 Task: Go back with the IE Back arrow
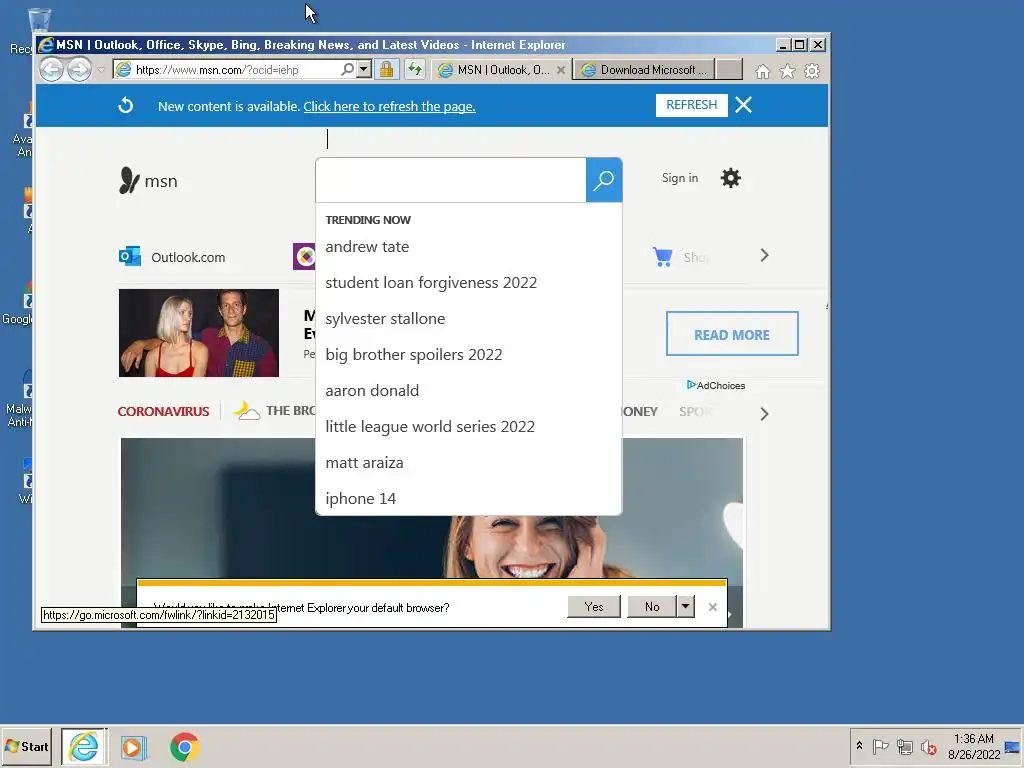point(52,69)
